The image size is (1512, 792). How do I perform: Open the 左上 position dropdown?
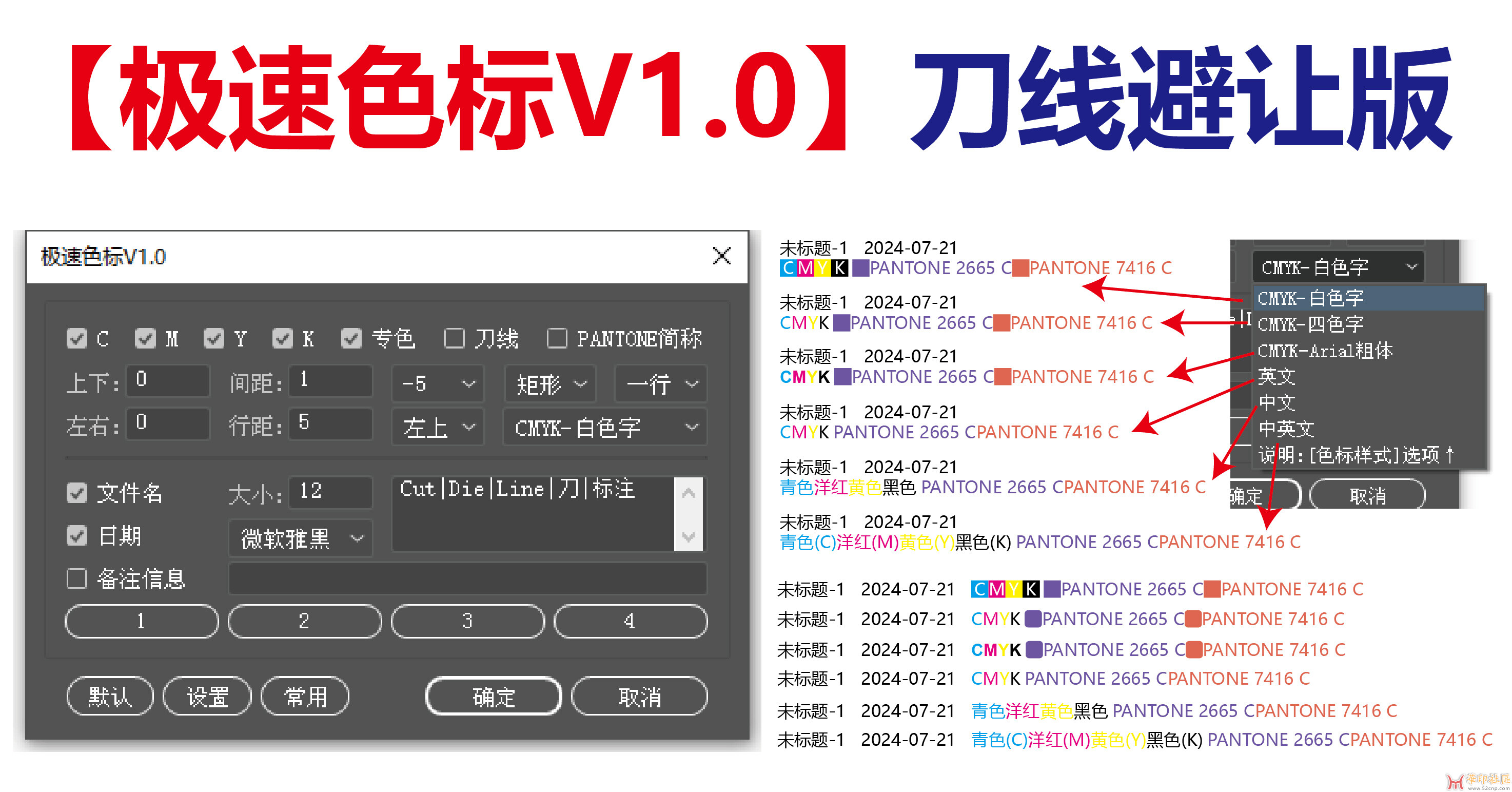click(438, 427)
